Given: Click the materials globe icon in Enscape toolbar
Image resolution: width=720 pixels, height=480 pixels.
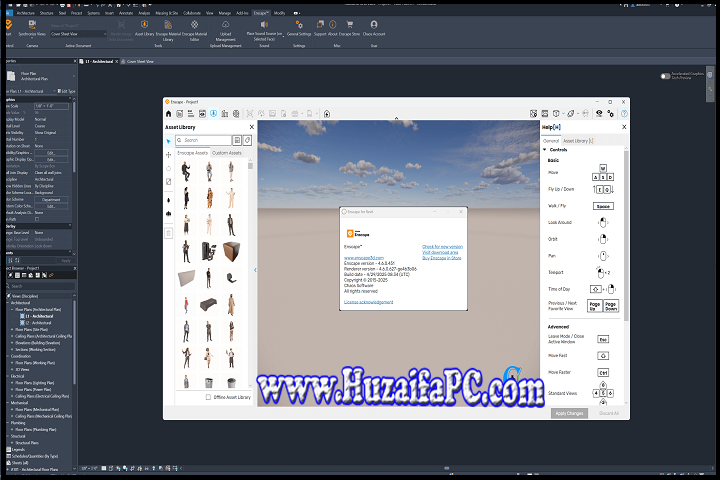Looking at the screenshot, I should point(236,113).
